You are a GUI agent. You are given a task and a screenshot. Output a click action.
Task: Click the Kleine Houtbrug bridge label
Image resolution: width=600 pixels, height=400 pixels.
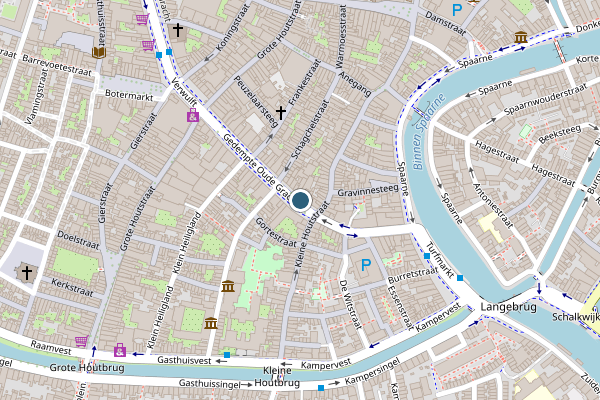coord(277,377)
